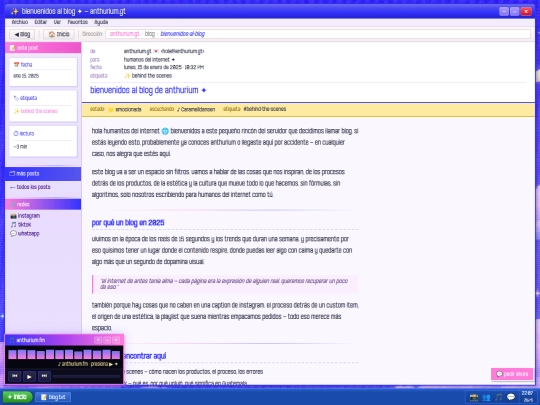Click the post title 'bienvenidos al blog de anthurium'
Screen dimensions: 540x405
coord(148,90)
